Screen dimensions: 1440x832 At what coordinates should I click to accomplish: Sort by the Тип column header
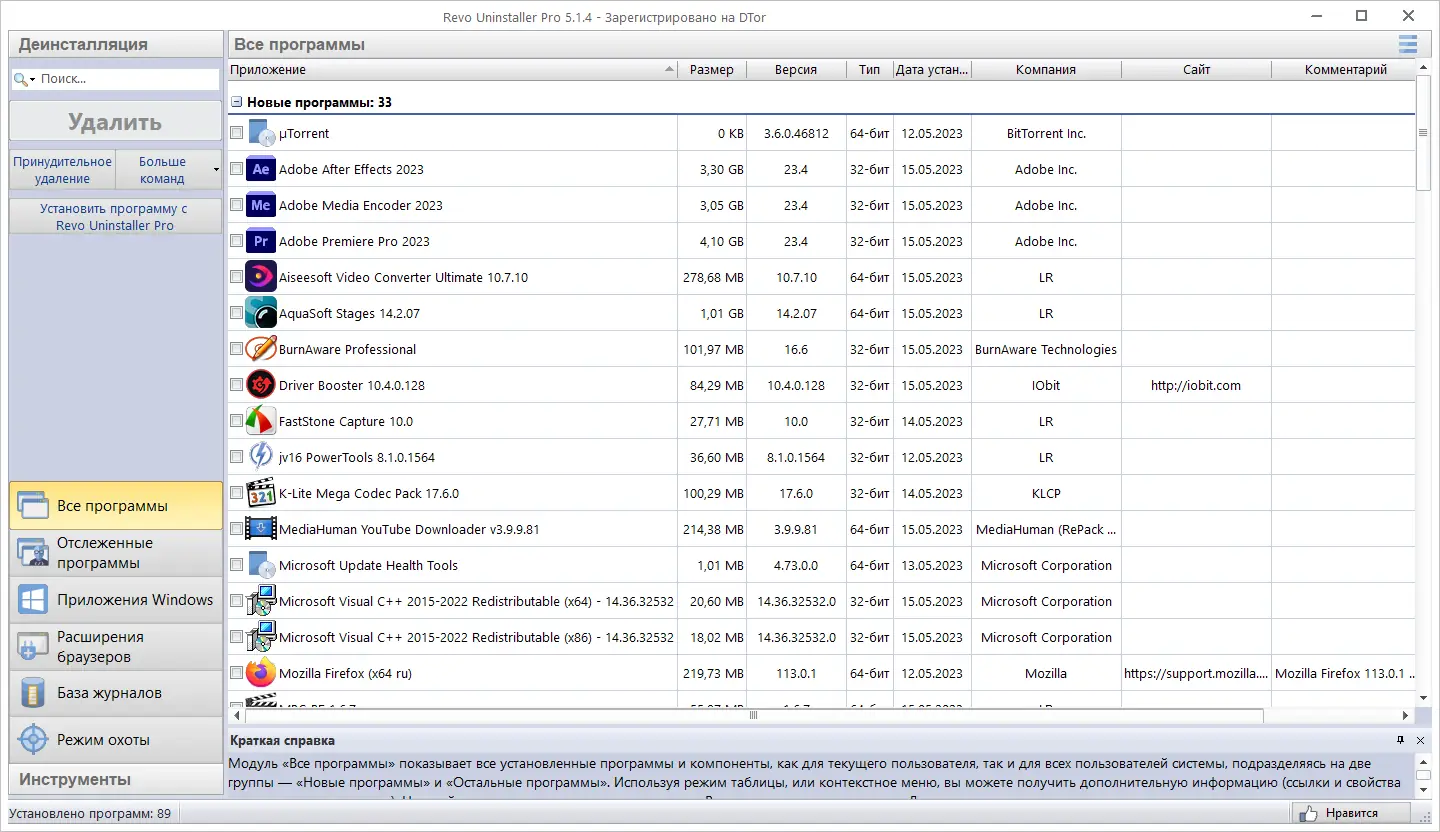click(869, 70)
